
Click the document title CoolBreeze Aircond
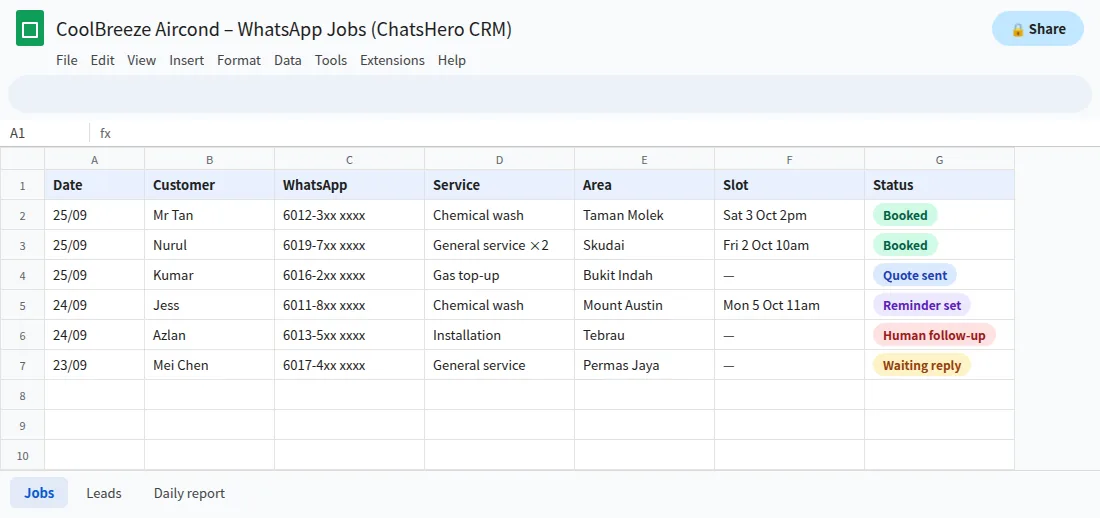click(x=283, y=29)
